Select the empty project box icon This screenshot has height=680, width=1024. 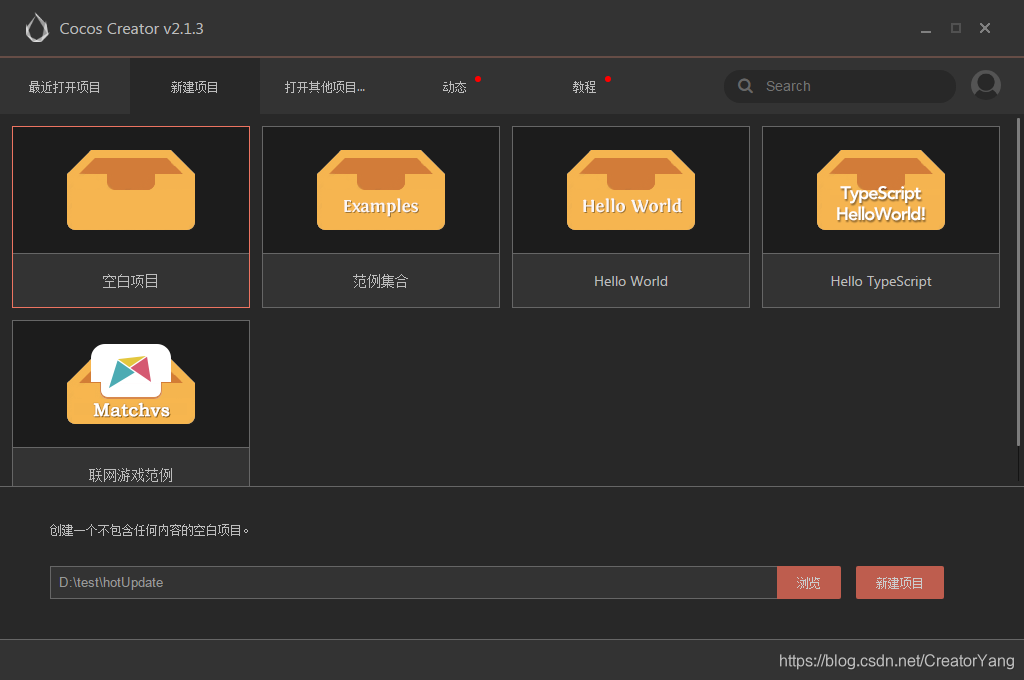[131, 189]
